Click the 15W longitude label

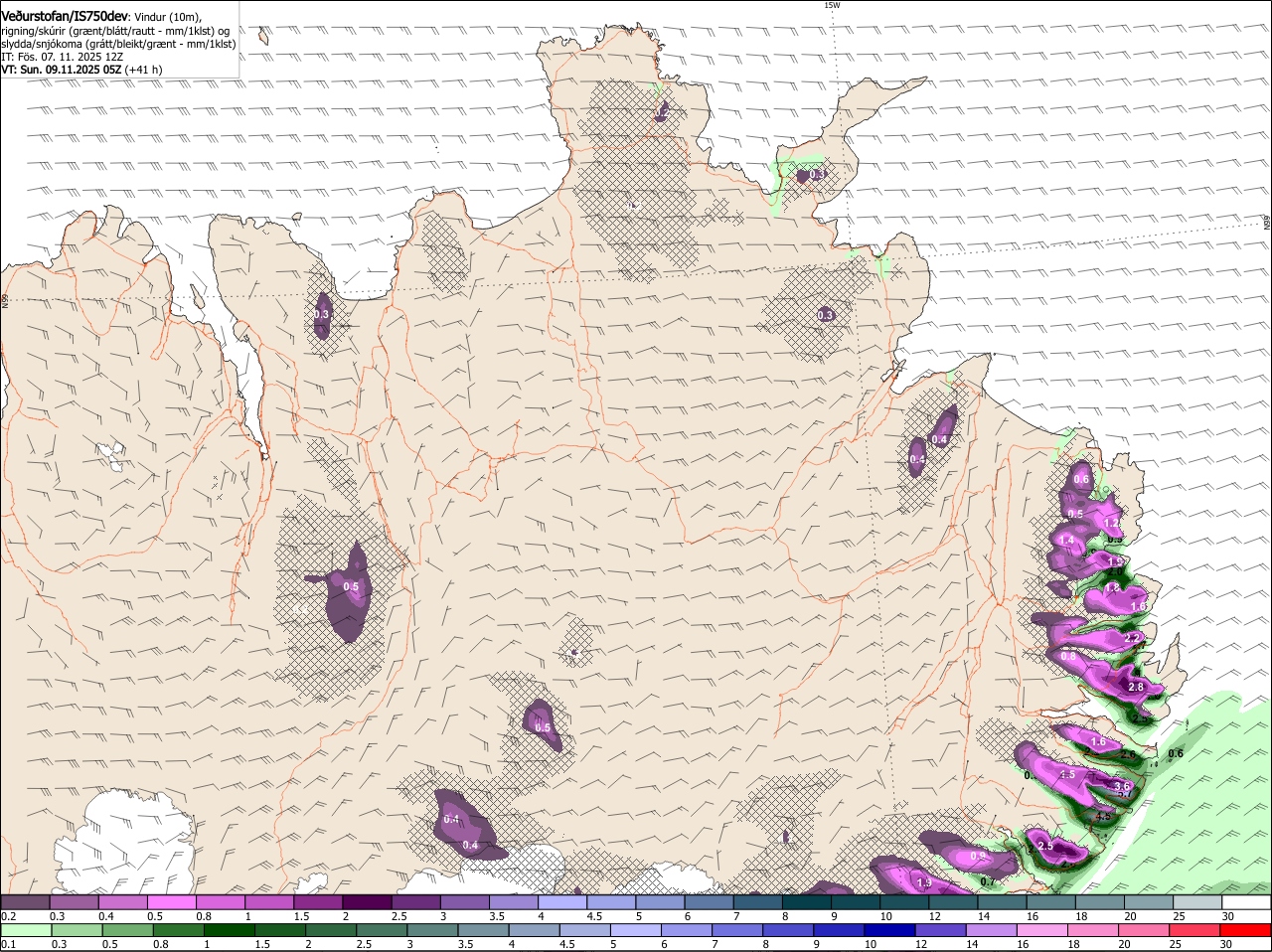832,5
